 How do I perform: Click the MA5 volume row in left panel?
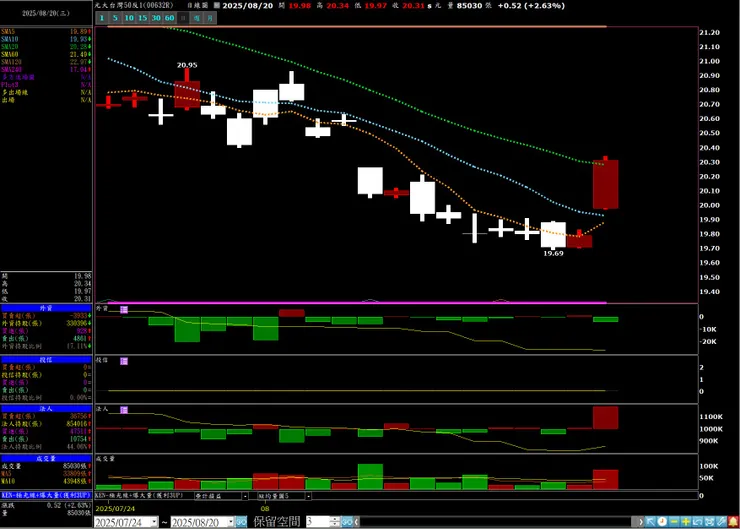coord(46,473)
